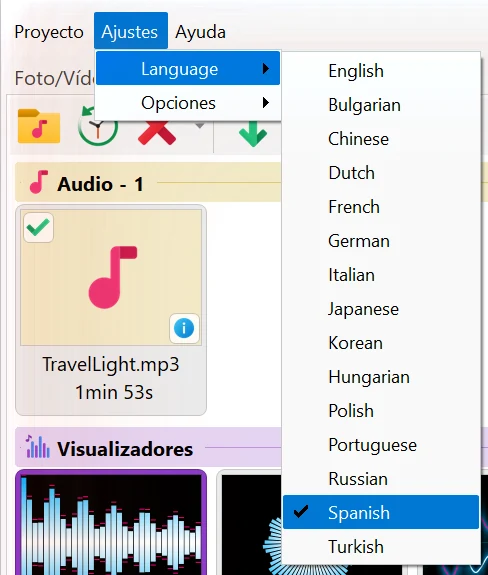Click the Audio - 1 section header
The width and height of the screenshot is (488, 575).
point(148,183)
